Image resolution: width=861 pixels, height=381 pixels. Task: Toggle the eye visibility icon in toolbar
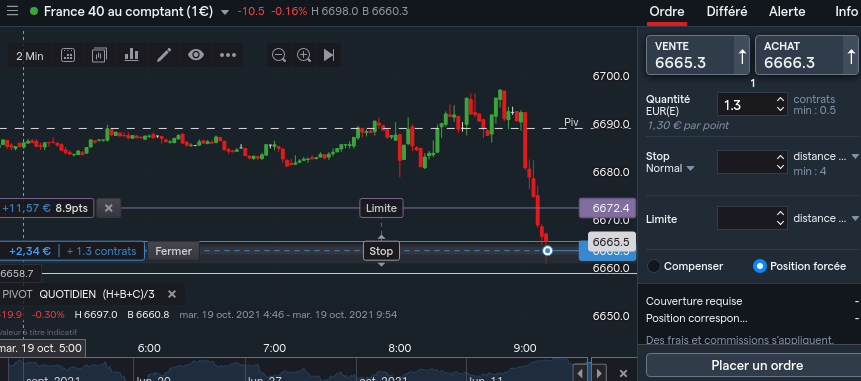196,55
